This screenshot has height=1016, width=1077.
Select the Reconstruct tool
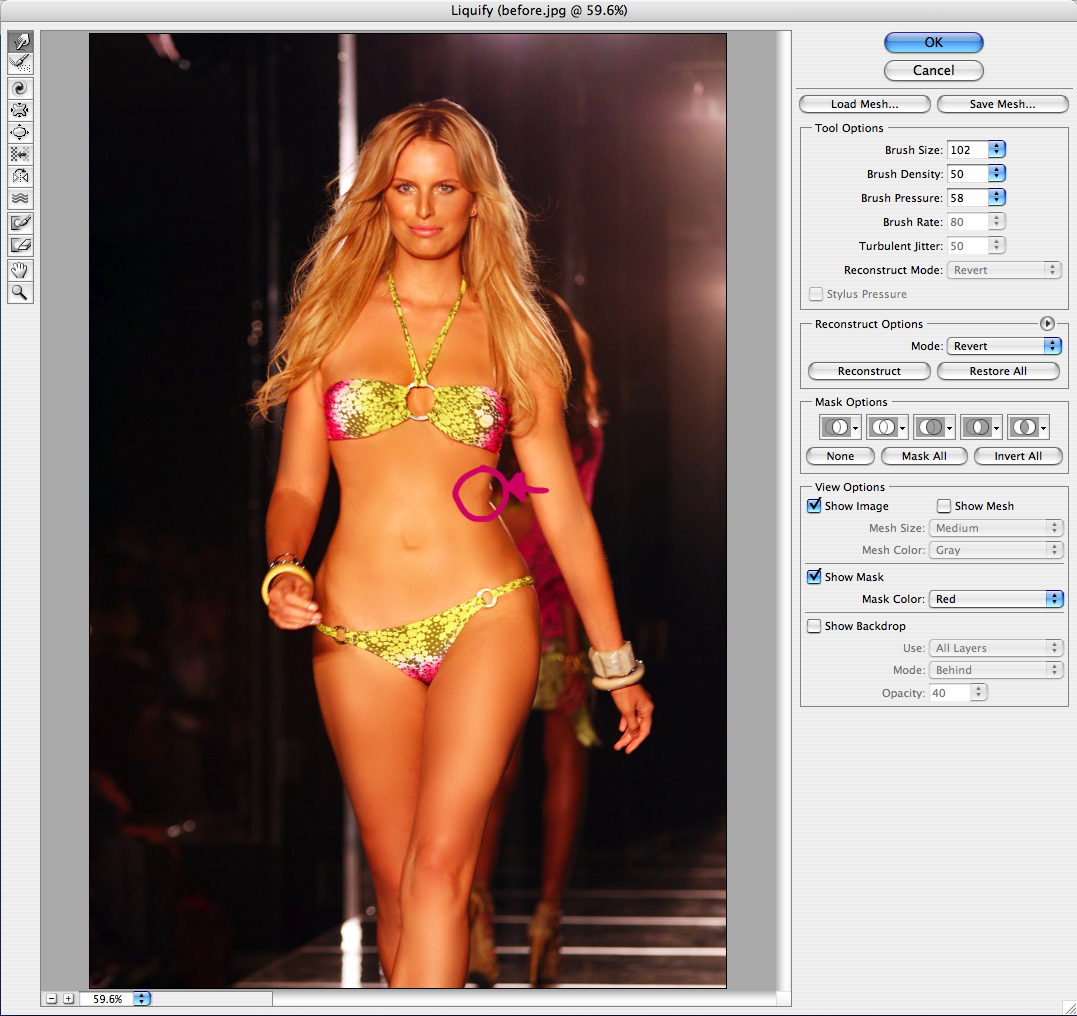pyautogui.click(x=21, y=63)
